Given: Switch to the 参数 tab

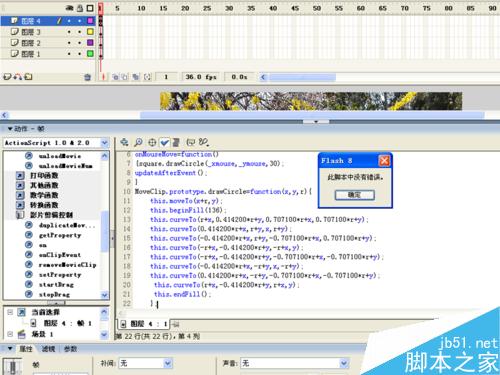Looking at the screenshot, I should [70, 349].
